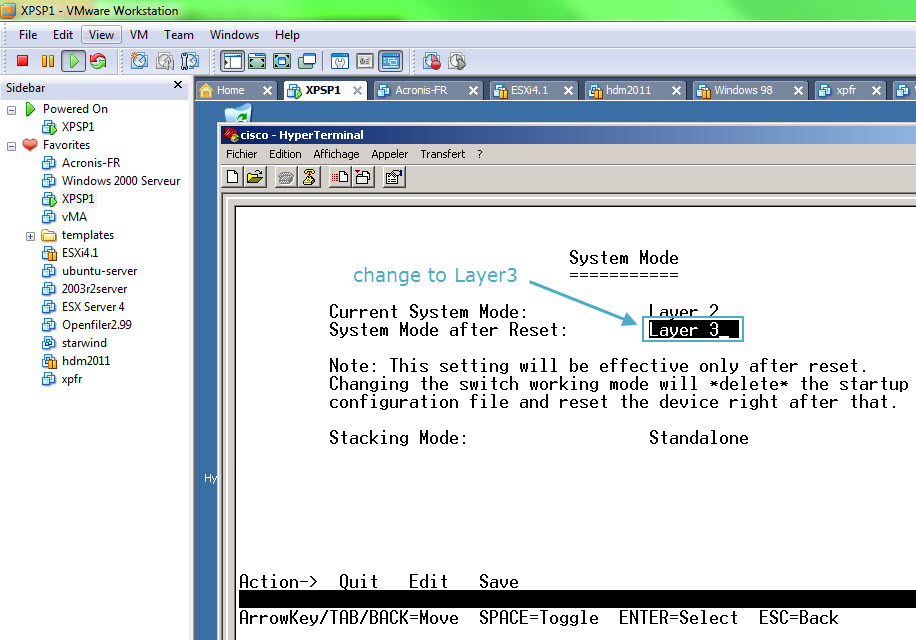Disconnect the call in HyperTerminal
This screenshot has height=640, width=916.
[308, 177]
